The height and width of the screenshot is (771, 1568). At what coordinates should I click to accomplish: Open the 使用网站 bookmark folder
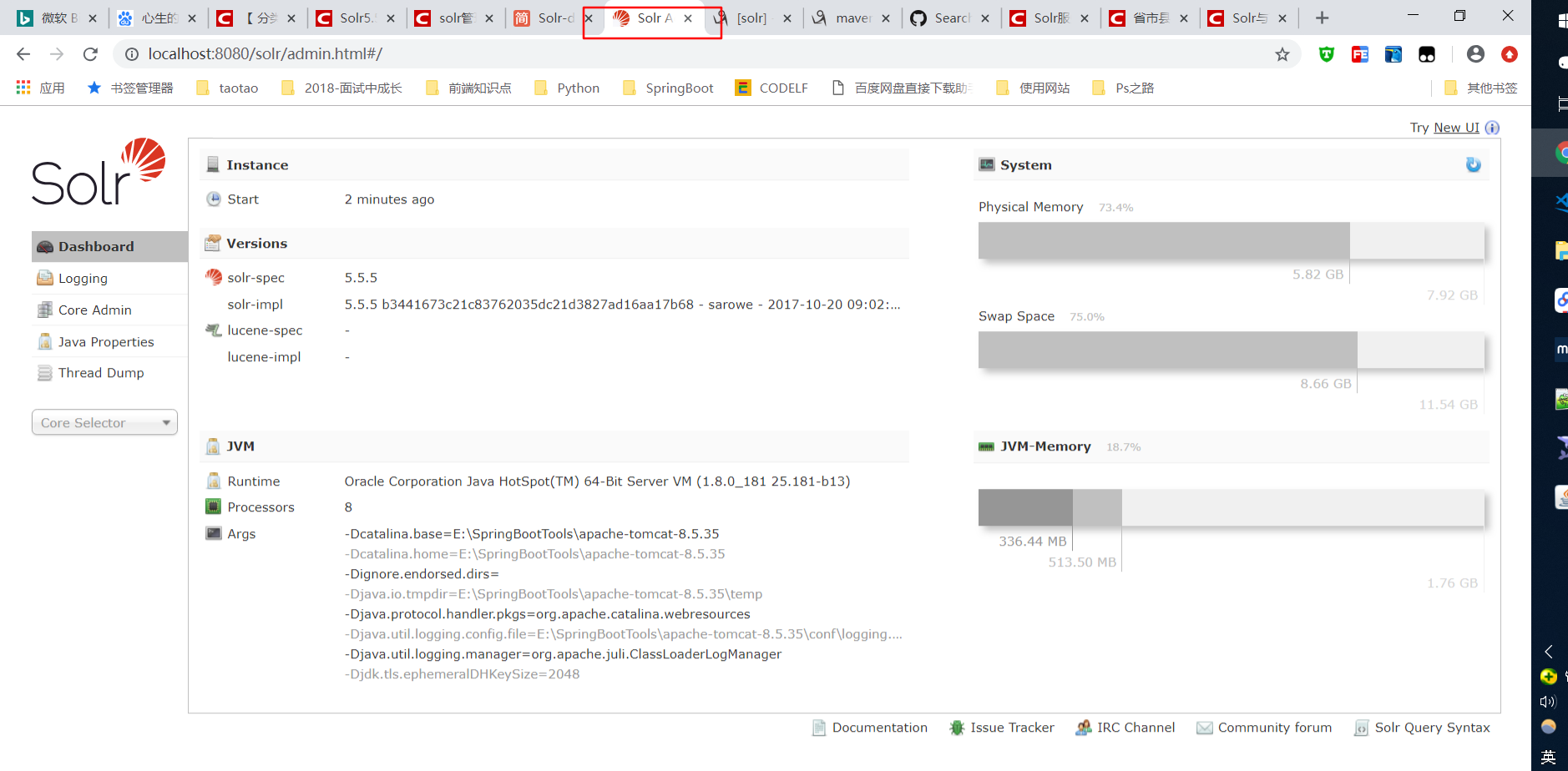pyautogui.click(x=1033, y=88)
